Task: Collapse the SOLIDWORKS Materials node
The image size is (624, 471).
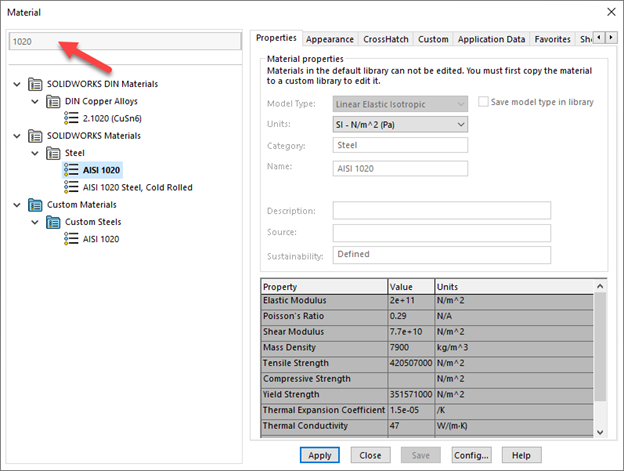Action: tap(17, 136)
